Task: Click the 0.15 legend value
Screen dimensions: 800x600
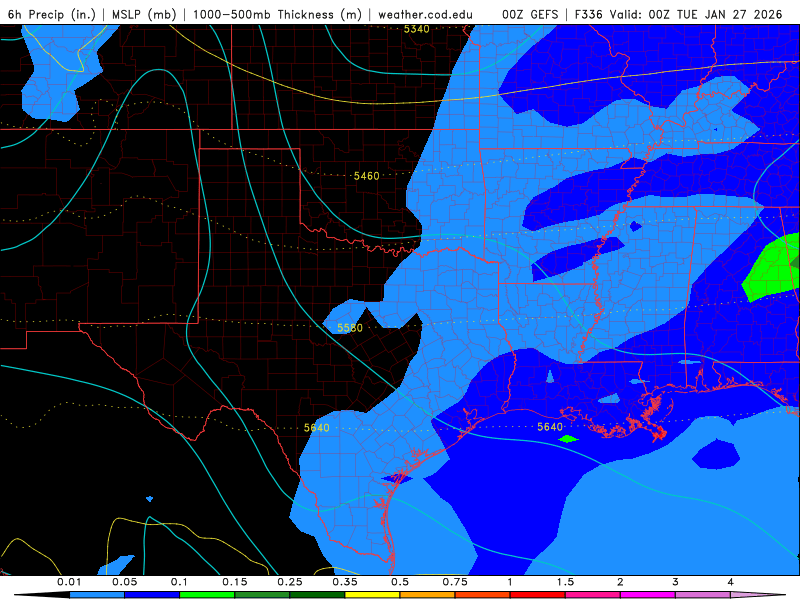Action: pyautogui.click(x=235, y=582)
